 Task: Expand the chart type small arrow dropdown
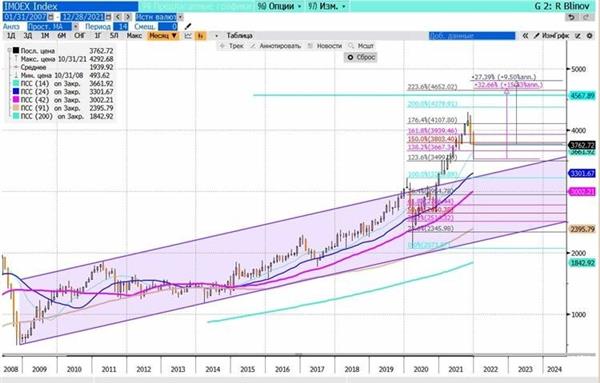click(x=216, y=36)
